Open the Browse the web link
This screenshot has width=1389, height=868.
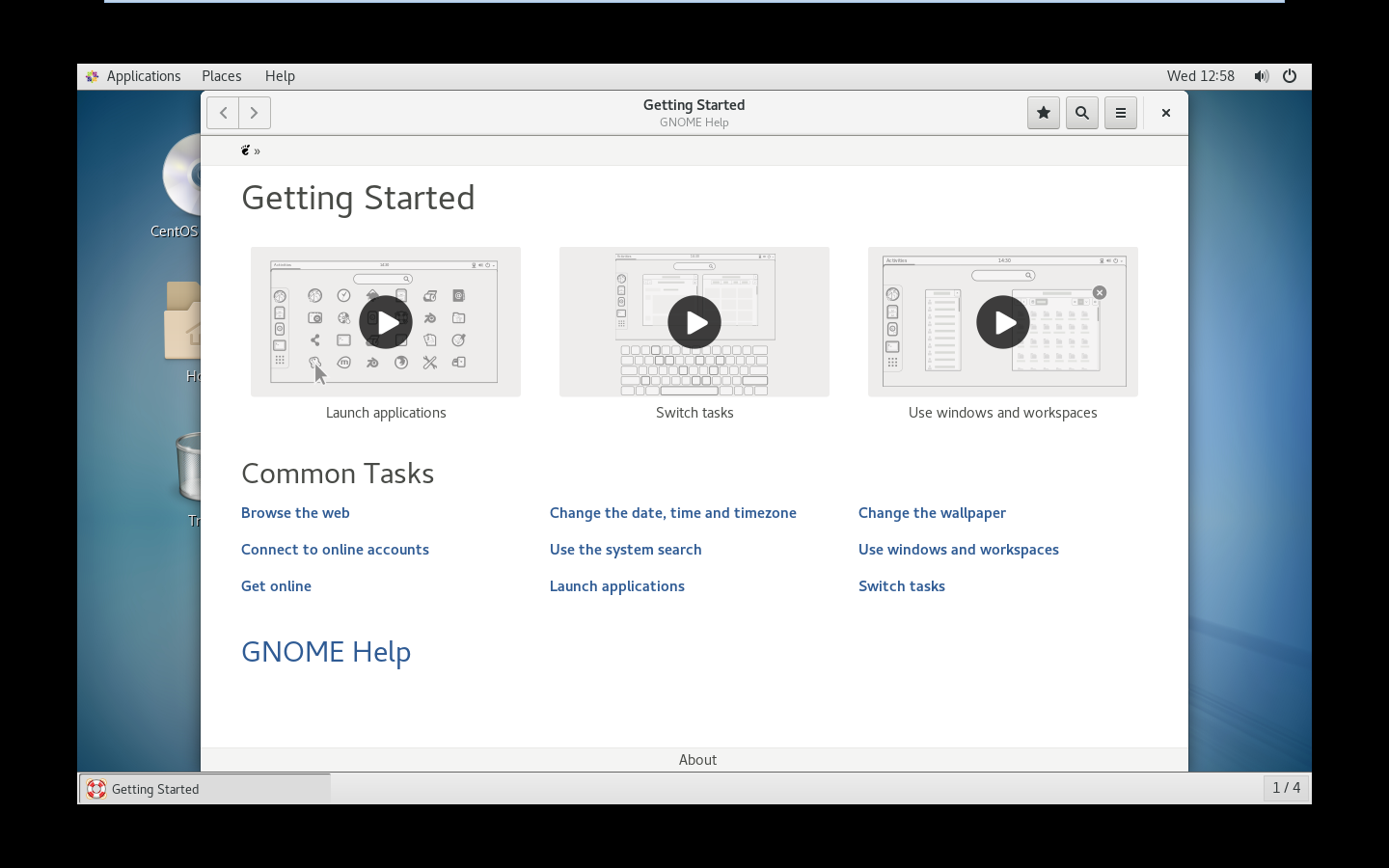[x=295, y=513]
